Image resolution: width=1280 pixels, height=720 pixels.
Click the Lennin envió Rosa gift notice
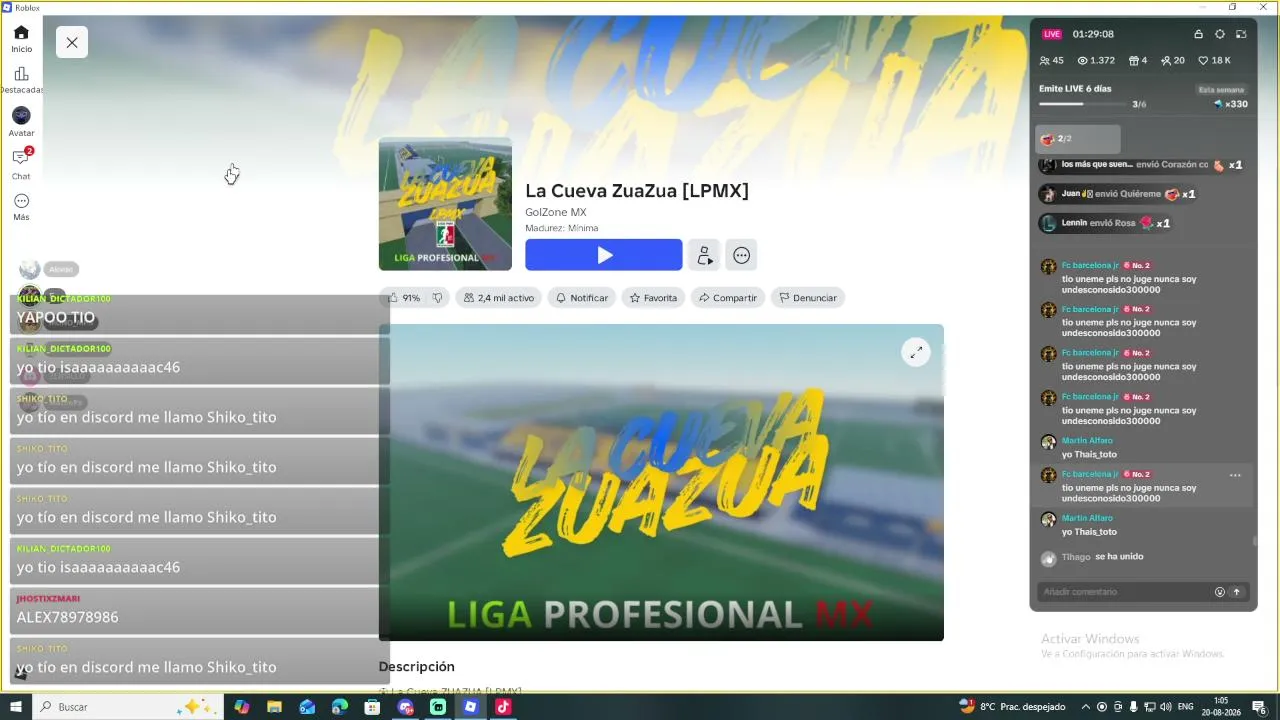tap(1104, 223)
